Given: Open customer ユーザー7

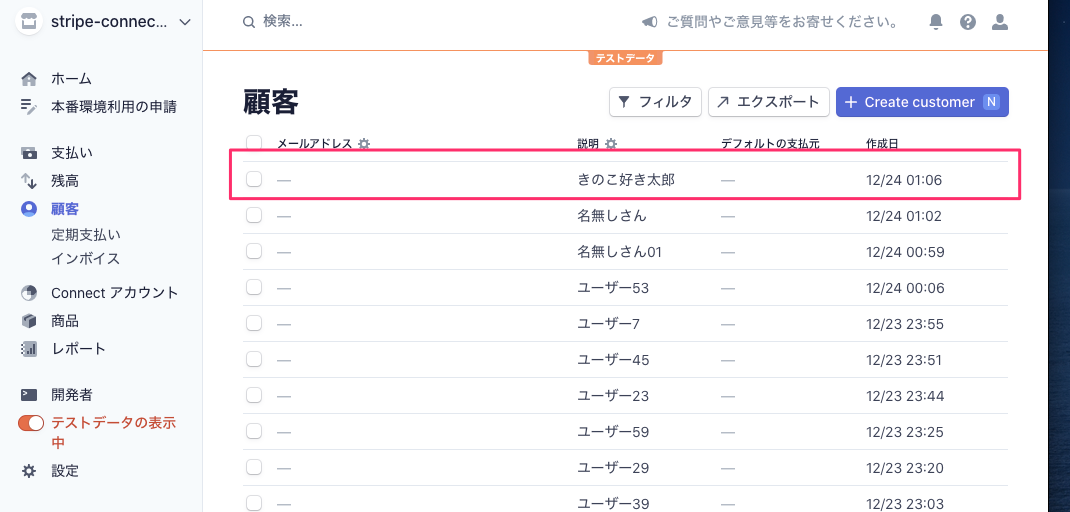Looking at the screenshot, I should pyautogui.click(x=608, y=324).
